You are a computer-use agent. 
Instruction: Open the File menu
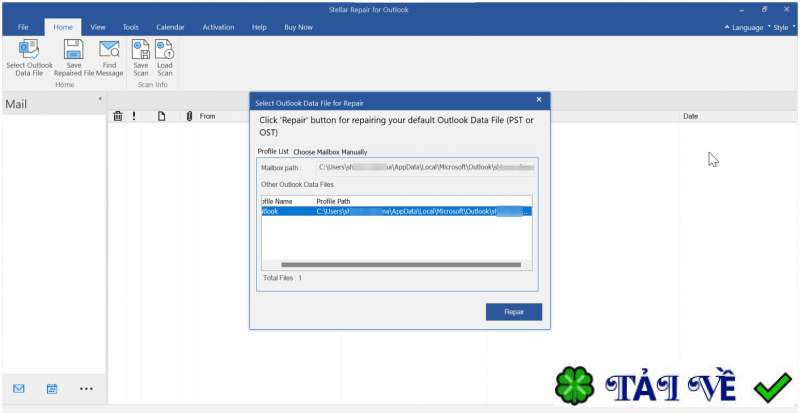click(23, 27)
